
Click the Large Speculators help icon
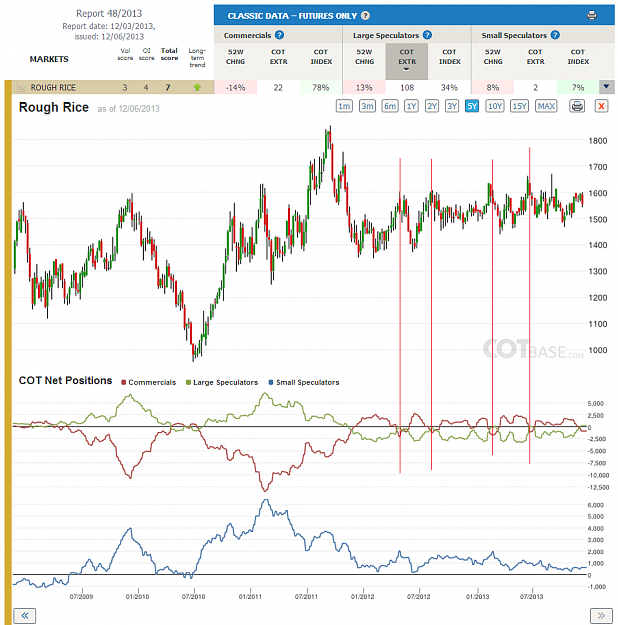tap(427, 35)
